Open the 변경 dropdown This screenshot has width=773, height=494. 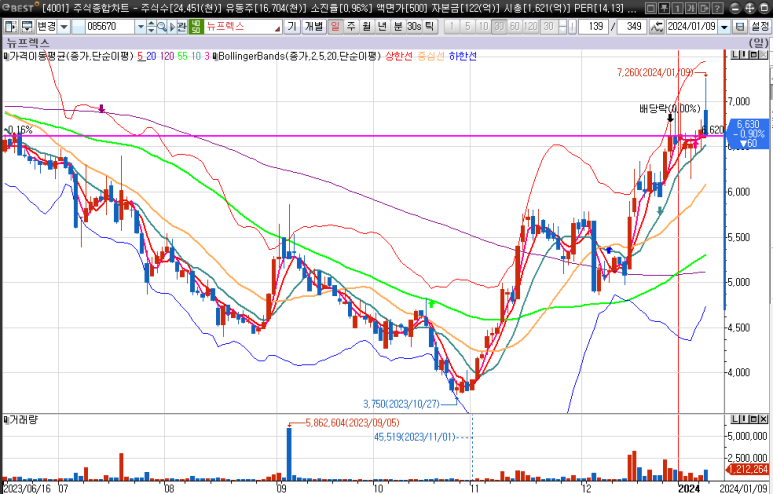pos(65,27)
